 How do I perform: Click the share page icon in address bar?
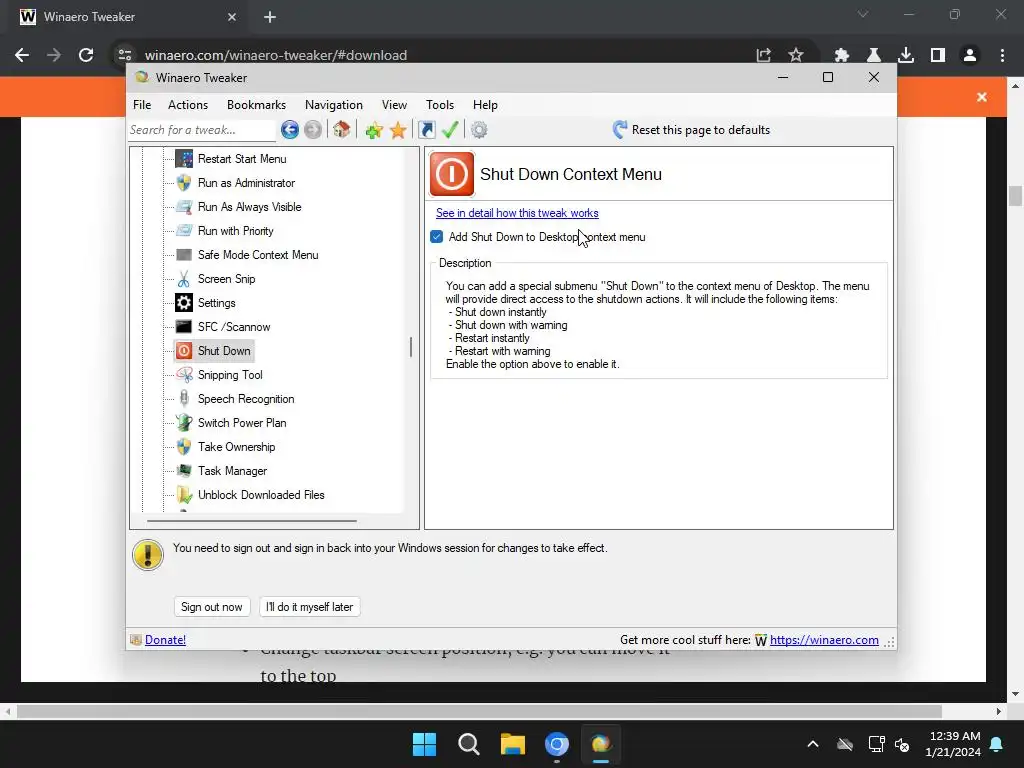(x=763, y=56)
